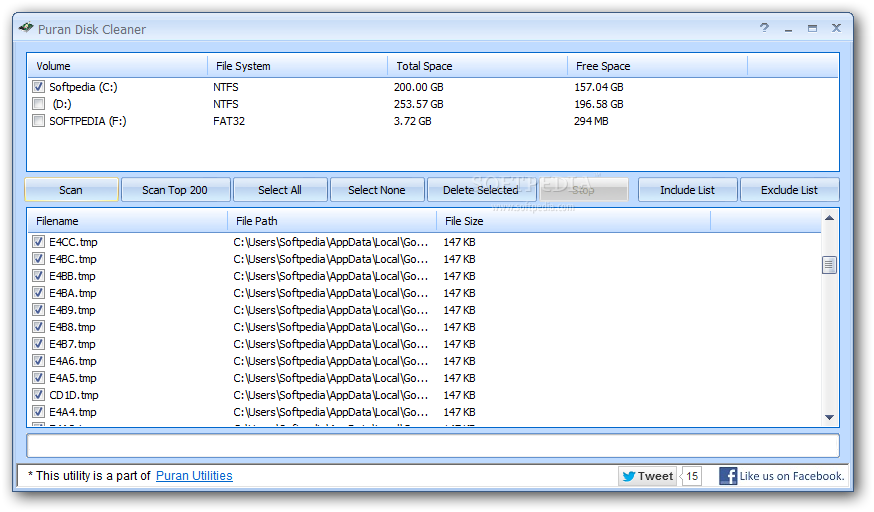Image resolution: width=874 pixels, height=512 pixels.
Task: Click the 294 MB free space value
Action: (x=591, y=121)
